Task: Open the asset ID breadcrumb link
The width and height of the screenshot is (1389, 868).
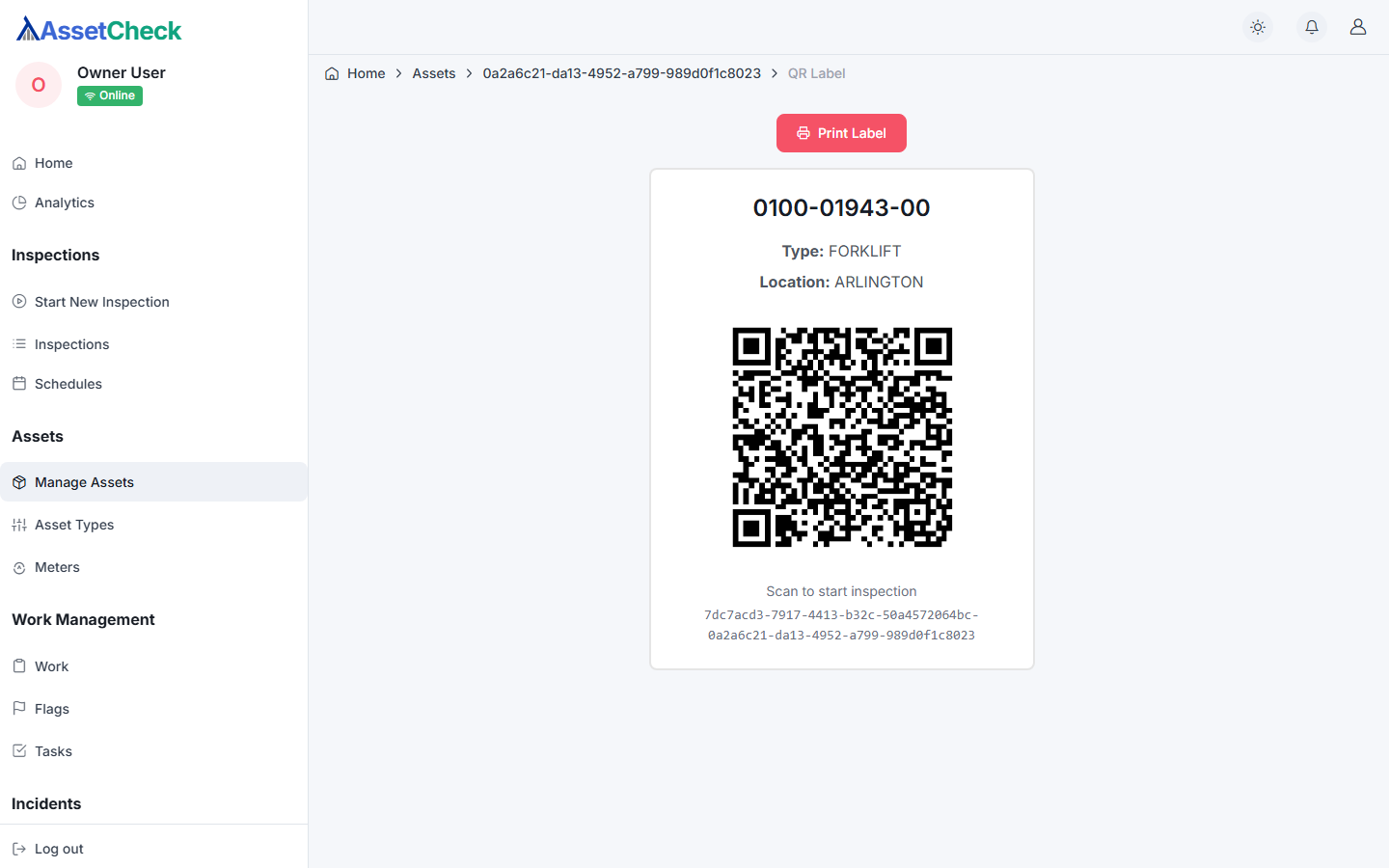Action: (622, 73)
